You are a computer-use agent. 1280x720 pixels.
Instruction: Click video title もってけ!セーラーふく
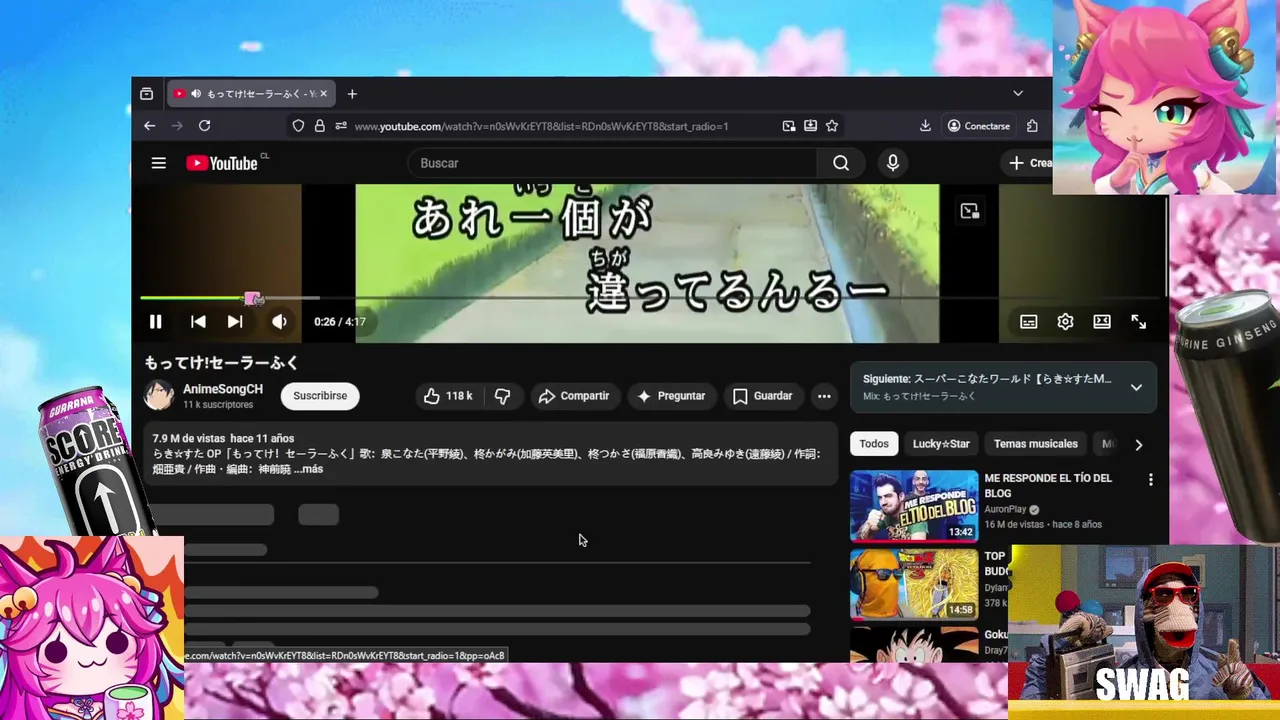click(x=222, y=363)
